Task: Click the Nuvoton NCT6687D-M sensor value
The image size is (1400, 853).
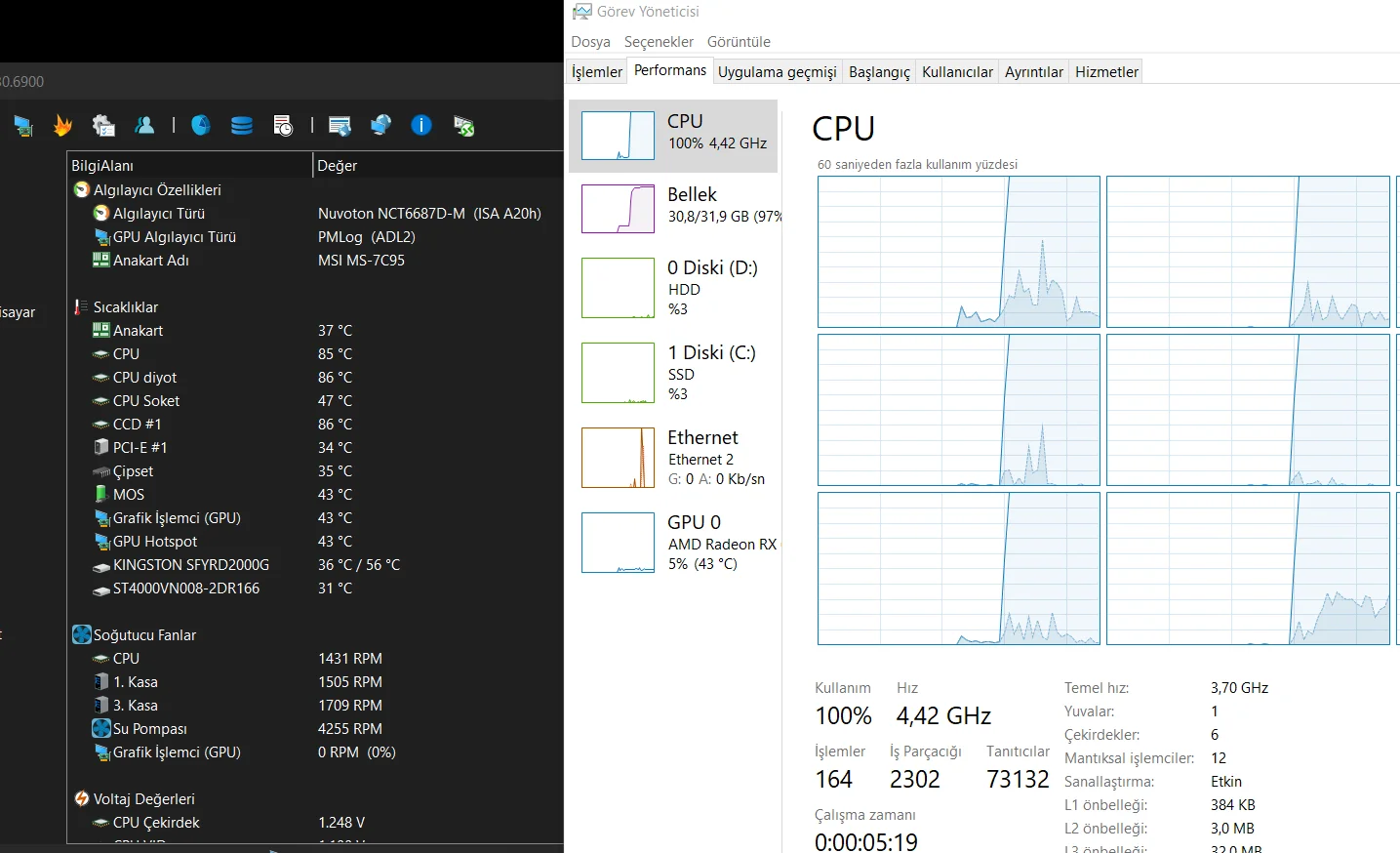Action: pyautogui.click(x=429, y=214)
